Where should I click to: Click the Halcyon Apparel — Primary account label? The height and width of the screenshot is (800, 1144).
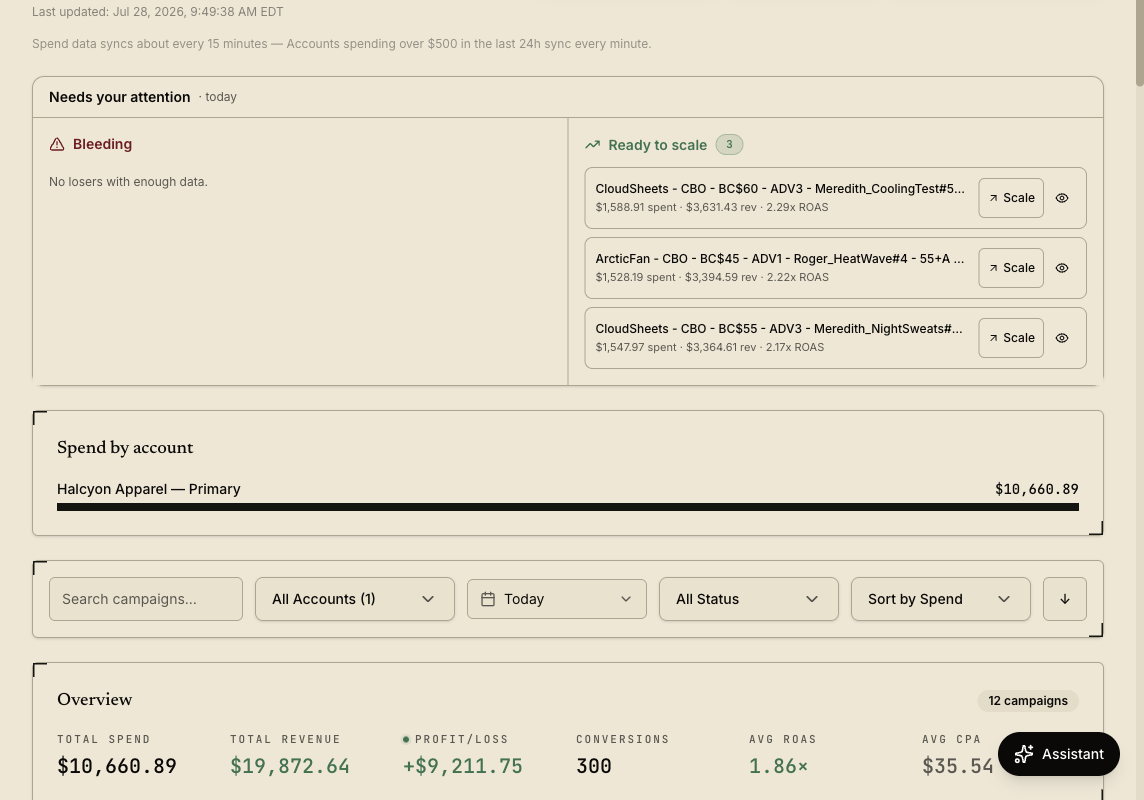click(x=149, y=489)
